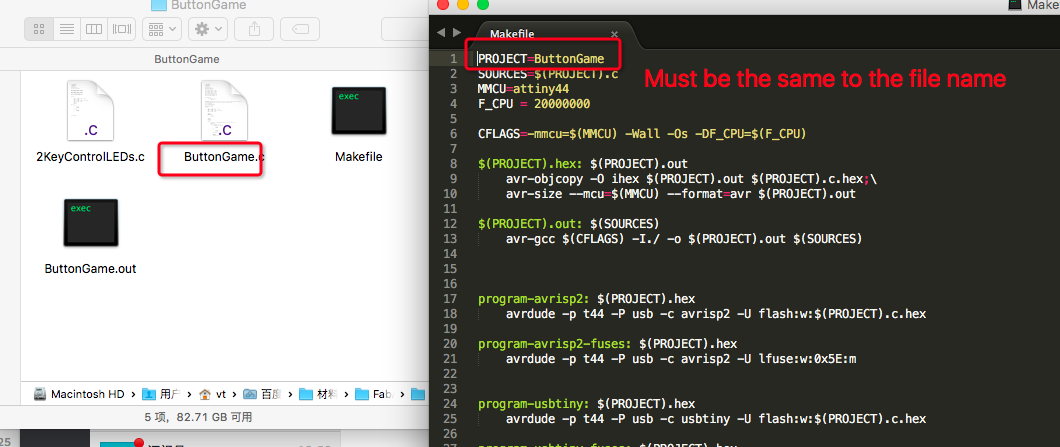Viewport: 1060px width, 447px height.
Task: Switch Finder to Cover Flow view
Action: 122,29
